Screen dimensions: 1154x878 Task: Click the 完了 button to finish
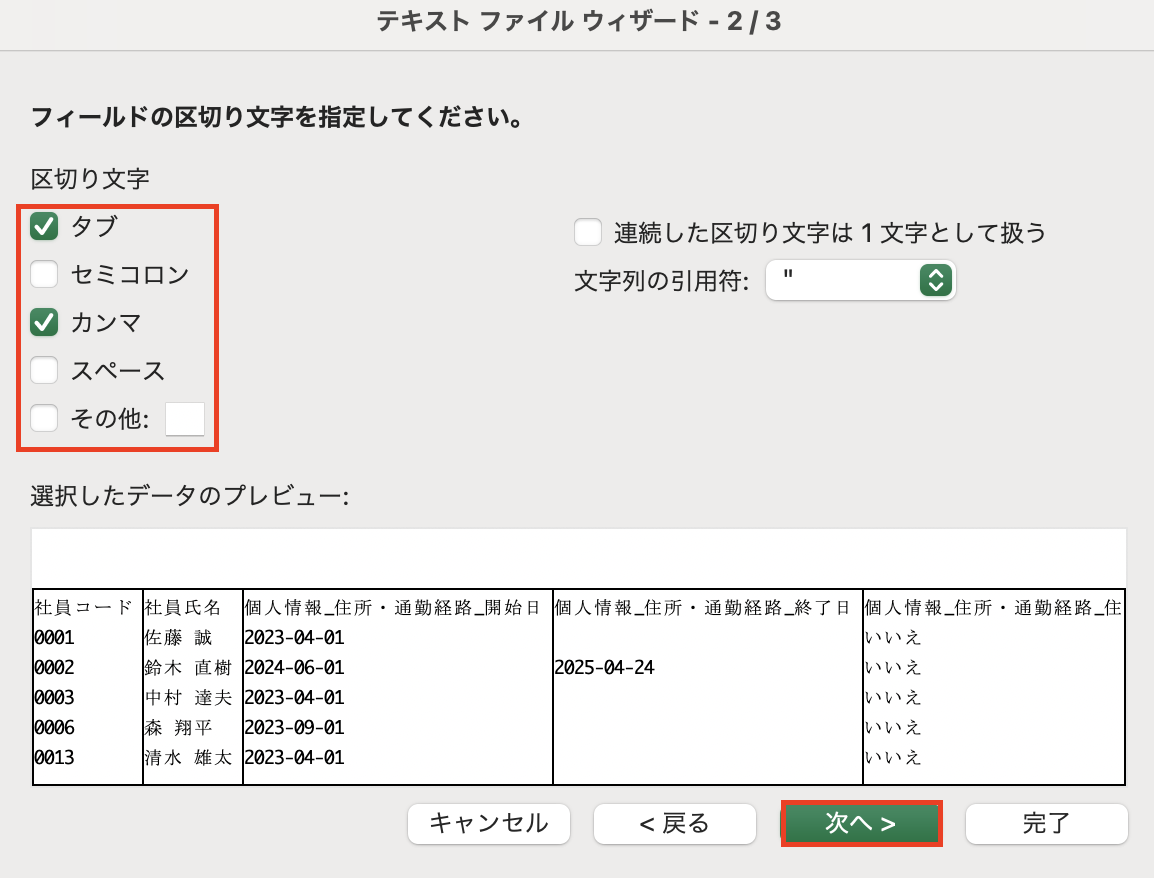coord(1046,824)
